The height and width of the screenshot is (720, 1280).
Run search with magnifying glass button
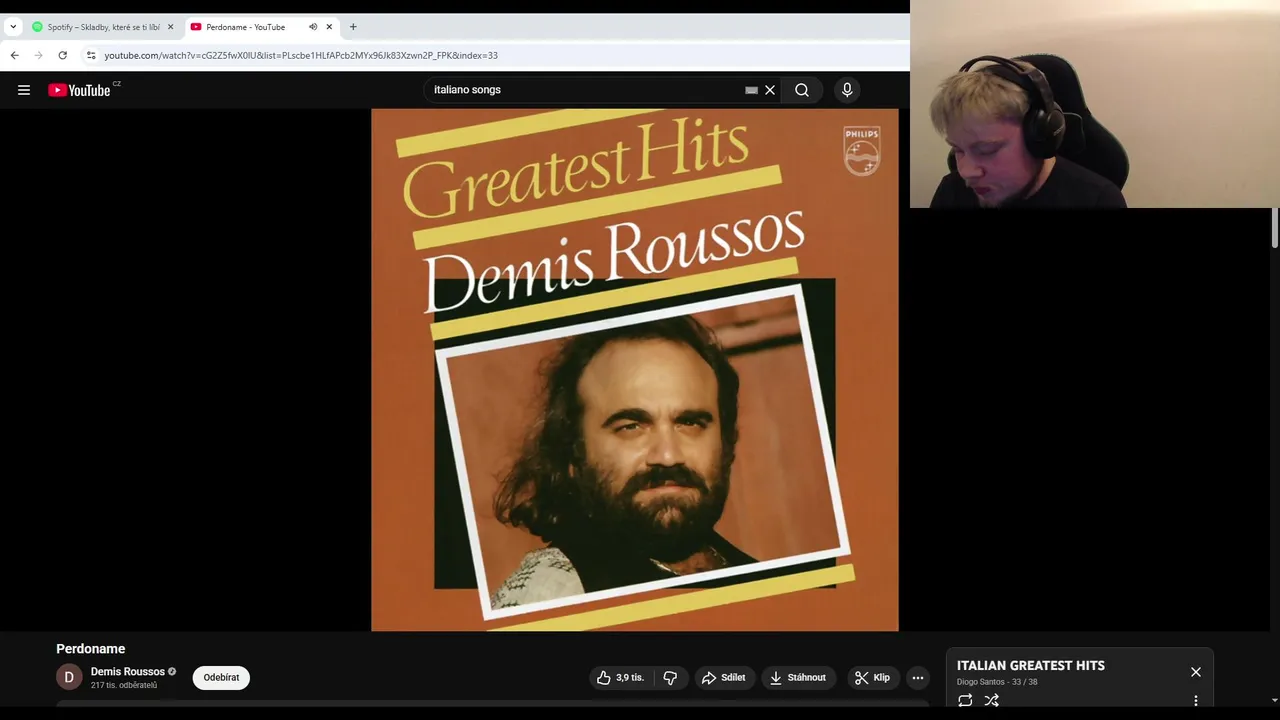pyautogui.click(x=802, y=90)
